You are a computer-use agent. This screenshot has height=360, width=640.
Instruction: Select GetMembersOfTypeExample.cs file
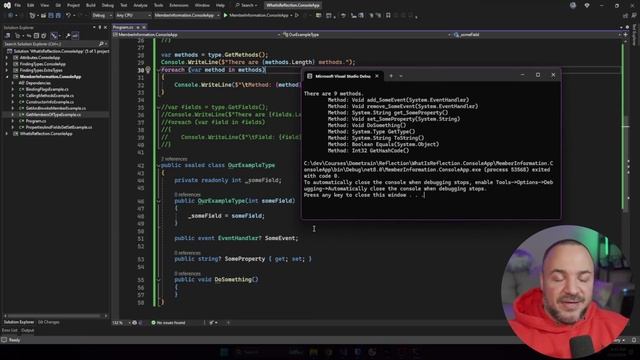click(x=53, y=115)
